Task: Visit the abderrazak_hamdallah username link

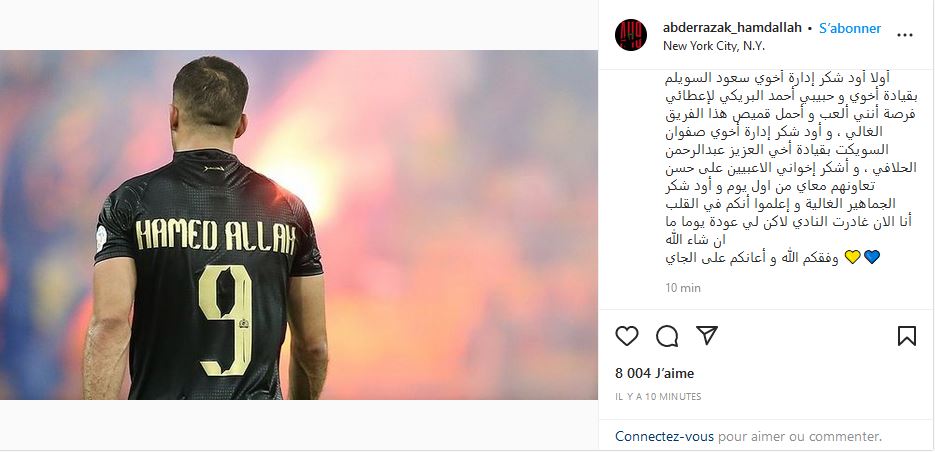Action: (x=732, y=28)
